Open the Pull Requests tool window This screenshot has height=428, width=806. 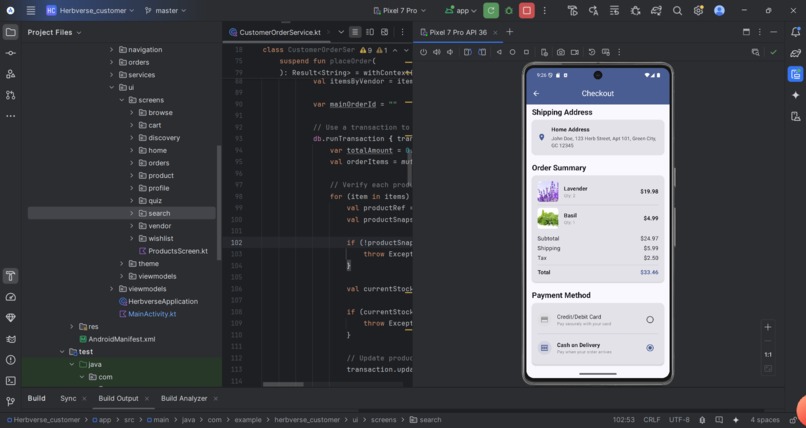[10, 95]
